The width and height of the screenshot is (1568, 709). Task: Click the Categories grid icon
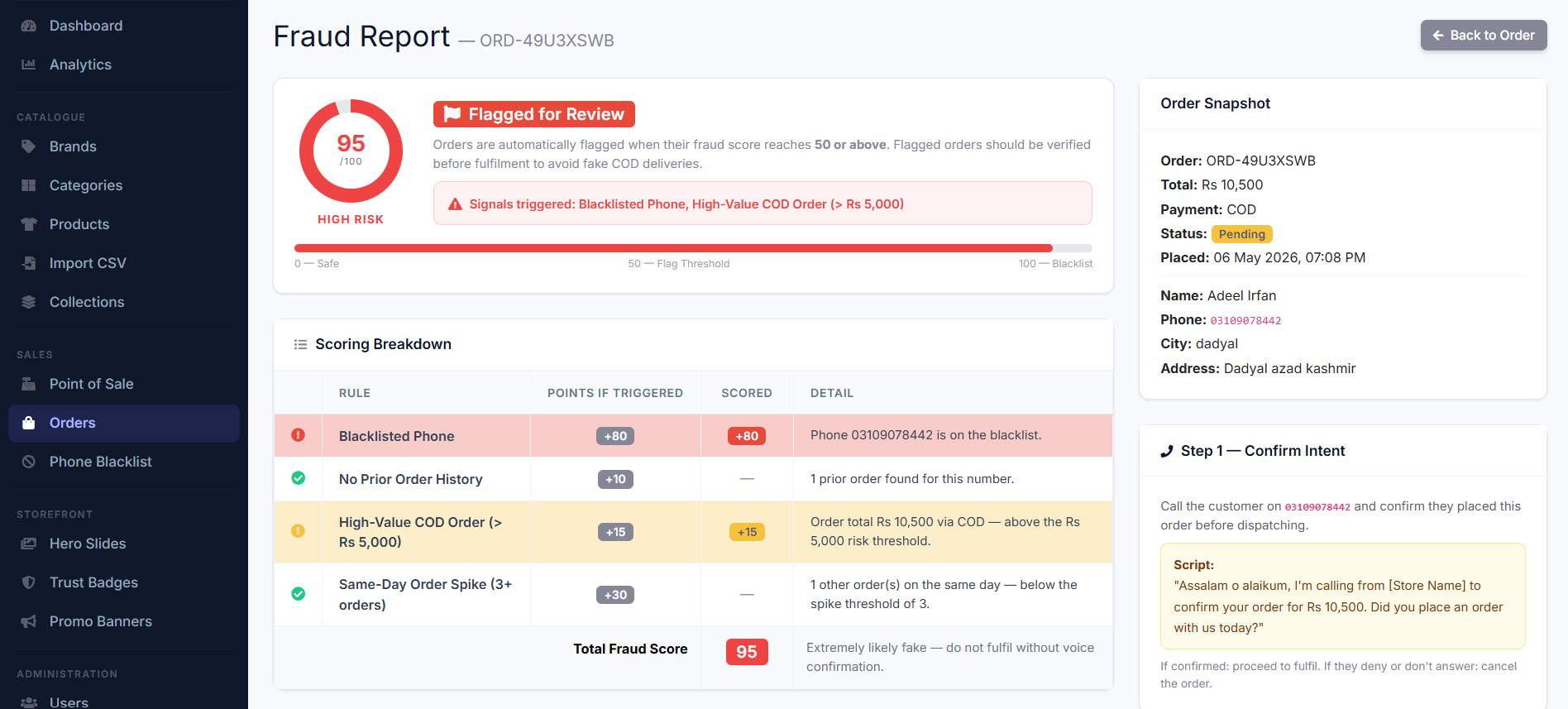click(28, 185)
